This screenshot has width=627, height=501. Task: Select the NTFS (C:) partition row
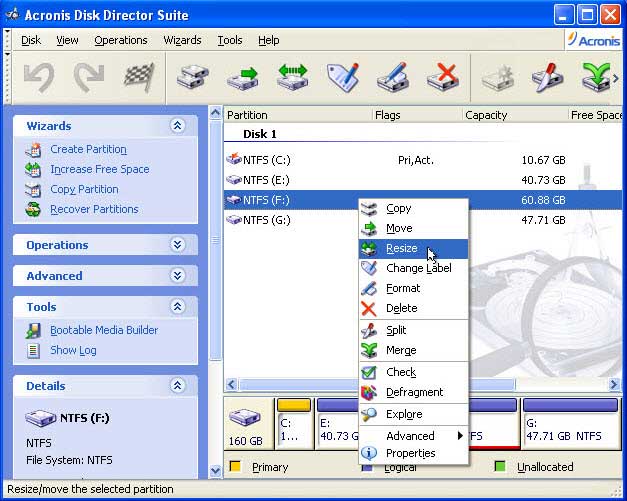(x=423, y=160)
